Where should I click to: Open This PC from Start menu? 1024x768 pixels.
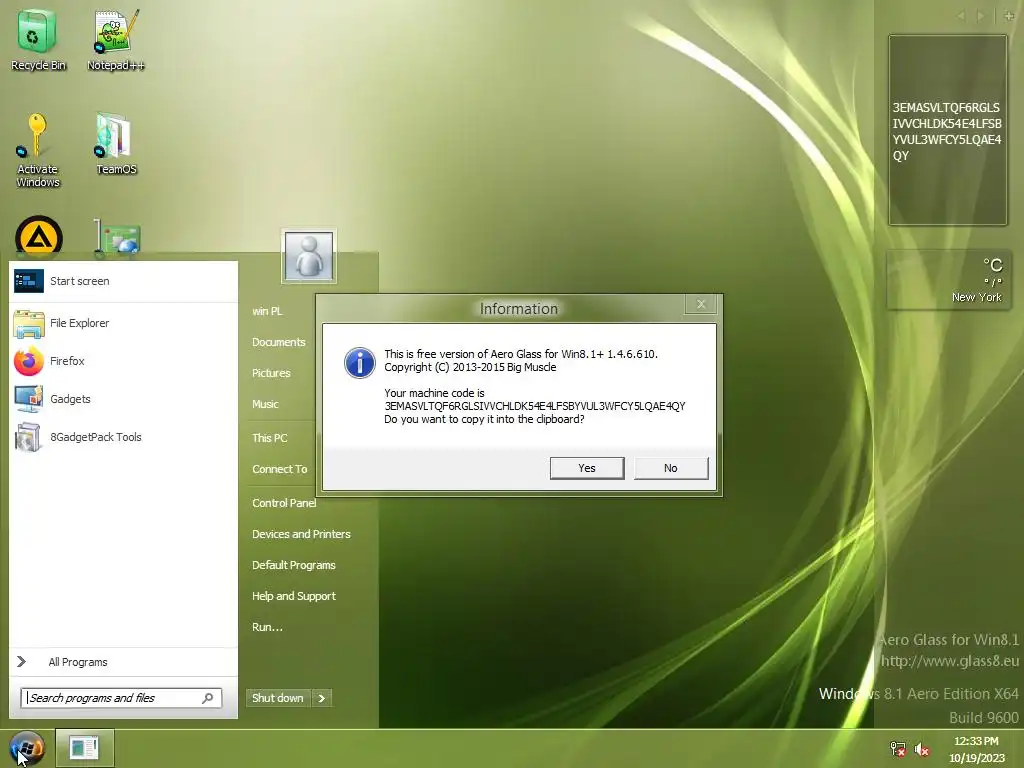click(x=270, y=438)
